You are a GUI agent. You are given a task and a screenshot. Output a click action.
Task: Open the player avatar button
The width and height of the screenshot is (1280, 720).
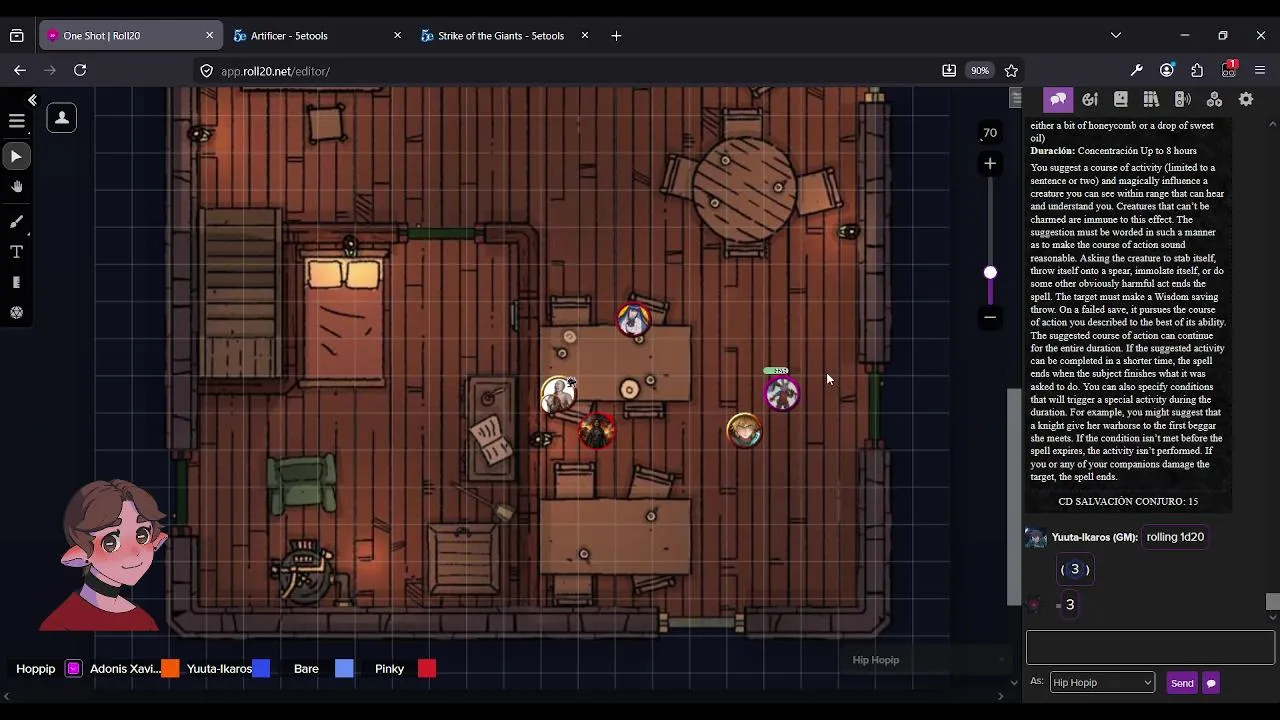coord(61,118)
